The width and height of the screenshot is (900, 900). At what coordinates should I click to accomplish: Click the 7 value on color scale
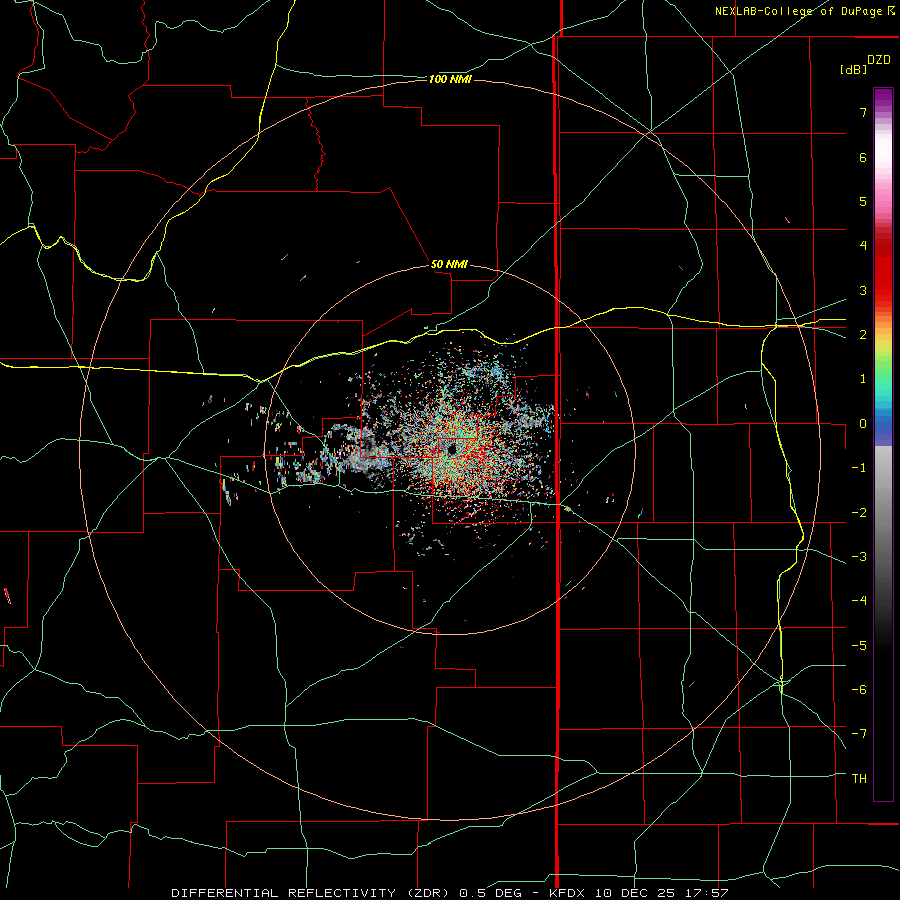pos(863,112)
